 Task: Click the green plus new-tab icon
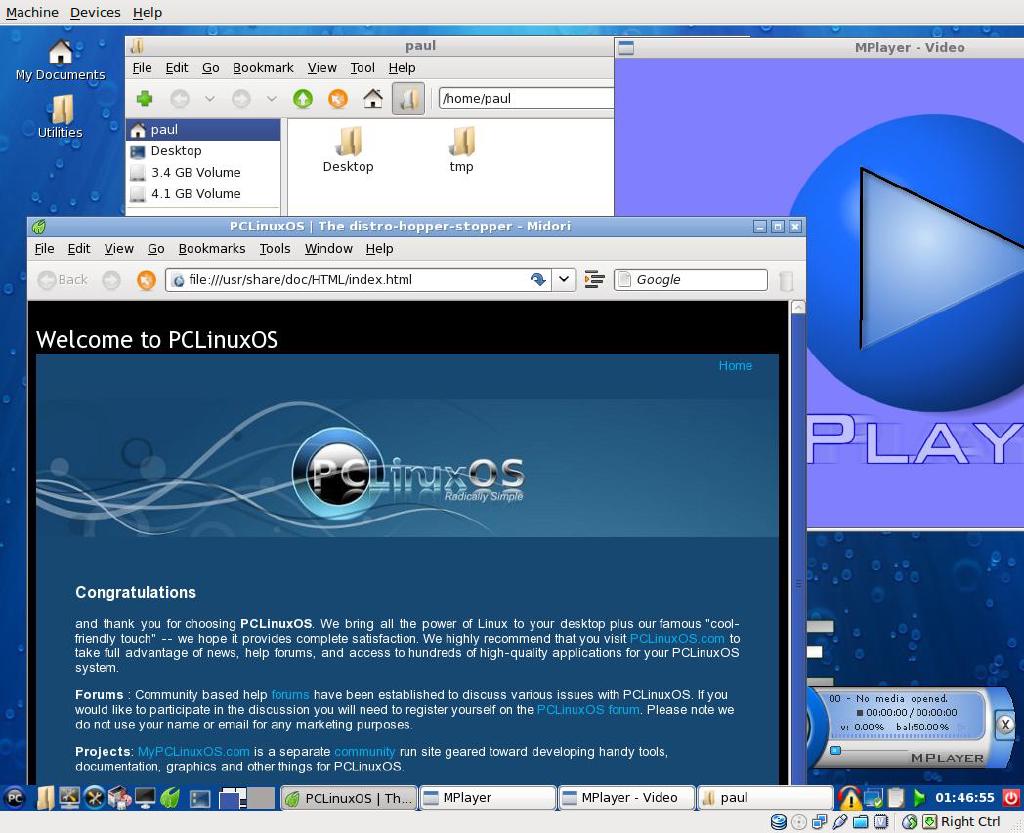144,98
